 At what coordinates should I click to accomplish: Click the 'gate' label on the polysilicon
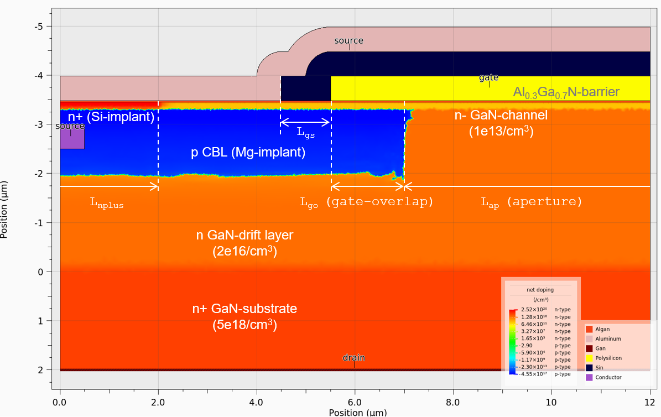[x=489, y=78]
